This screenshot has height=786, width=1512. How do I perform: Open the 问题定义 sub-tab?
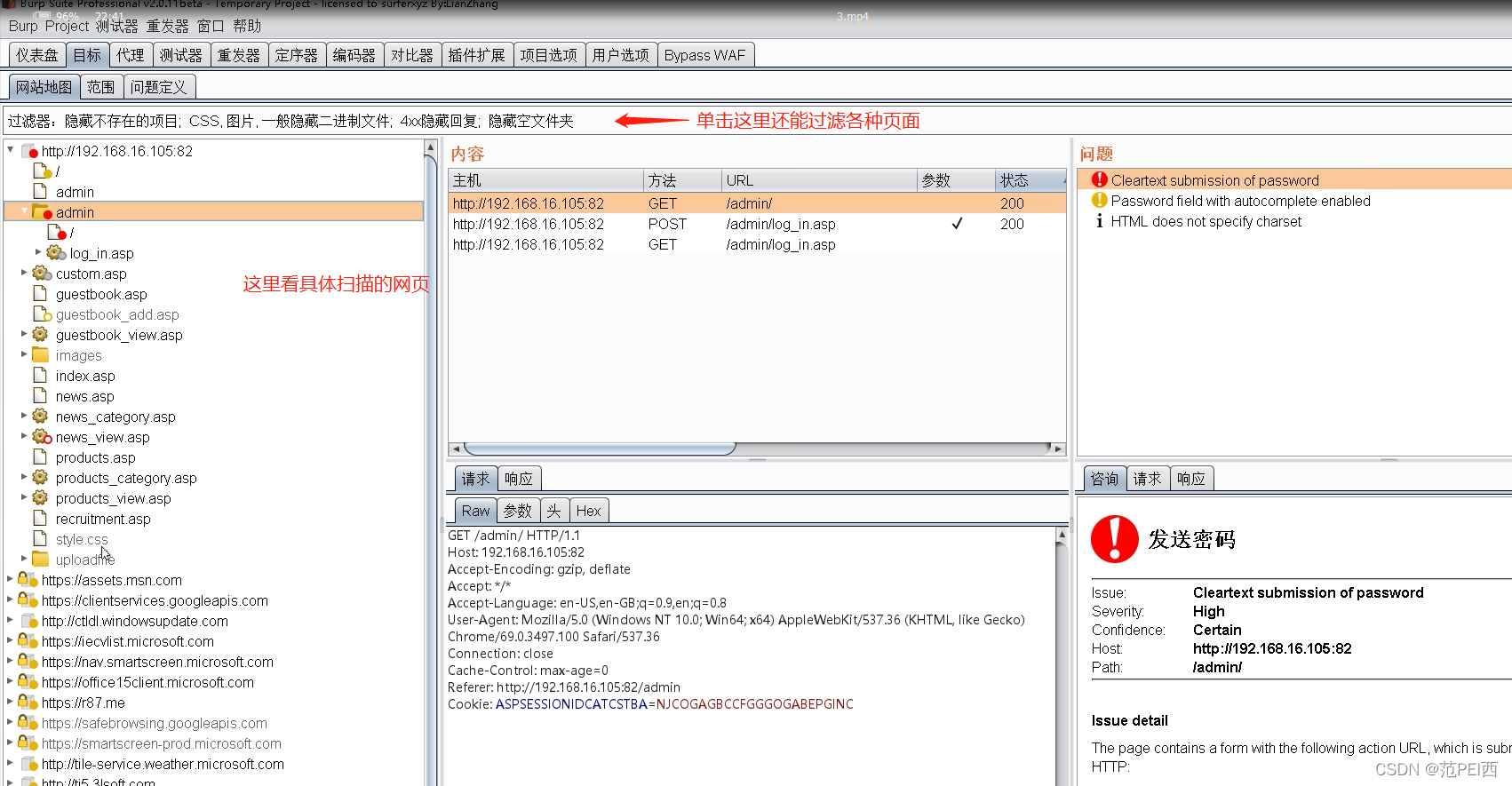click(159, 87)
